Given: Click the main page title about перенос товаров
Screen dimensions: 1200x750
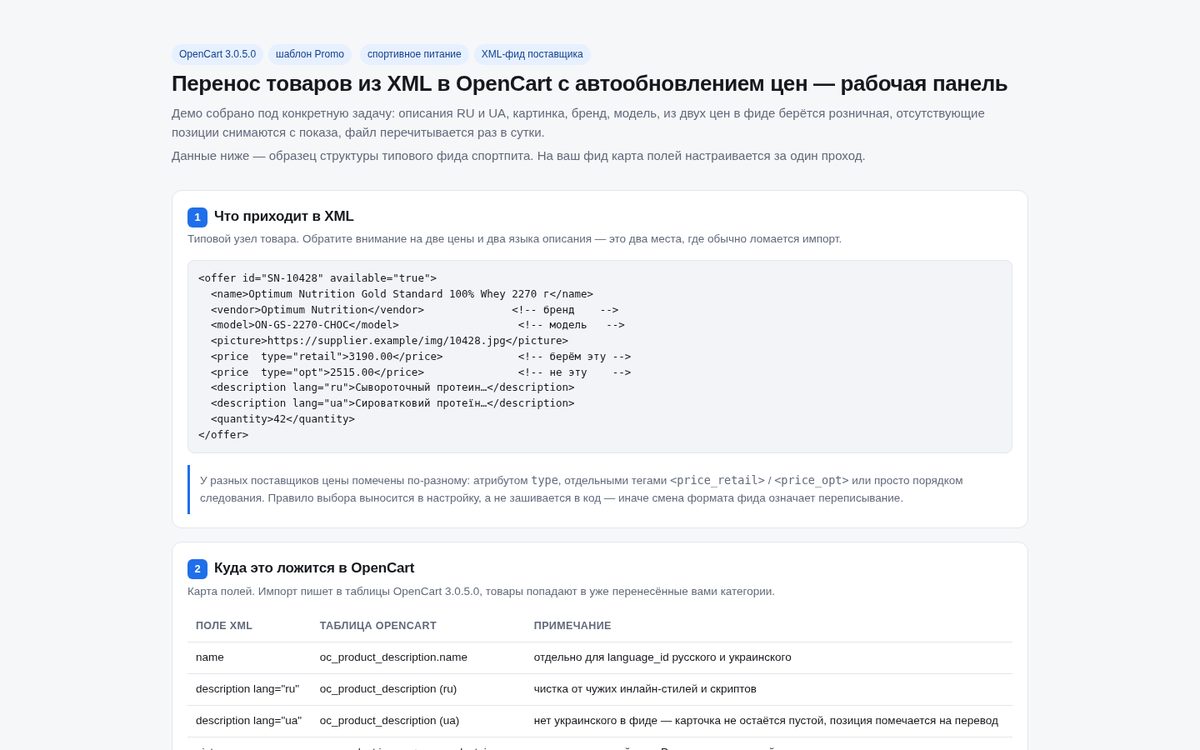Looking at the screenshot, I should (x=589, y=84).
